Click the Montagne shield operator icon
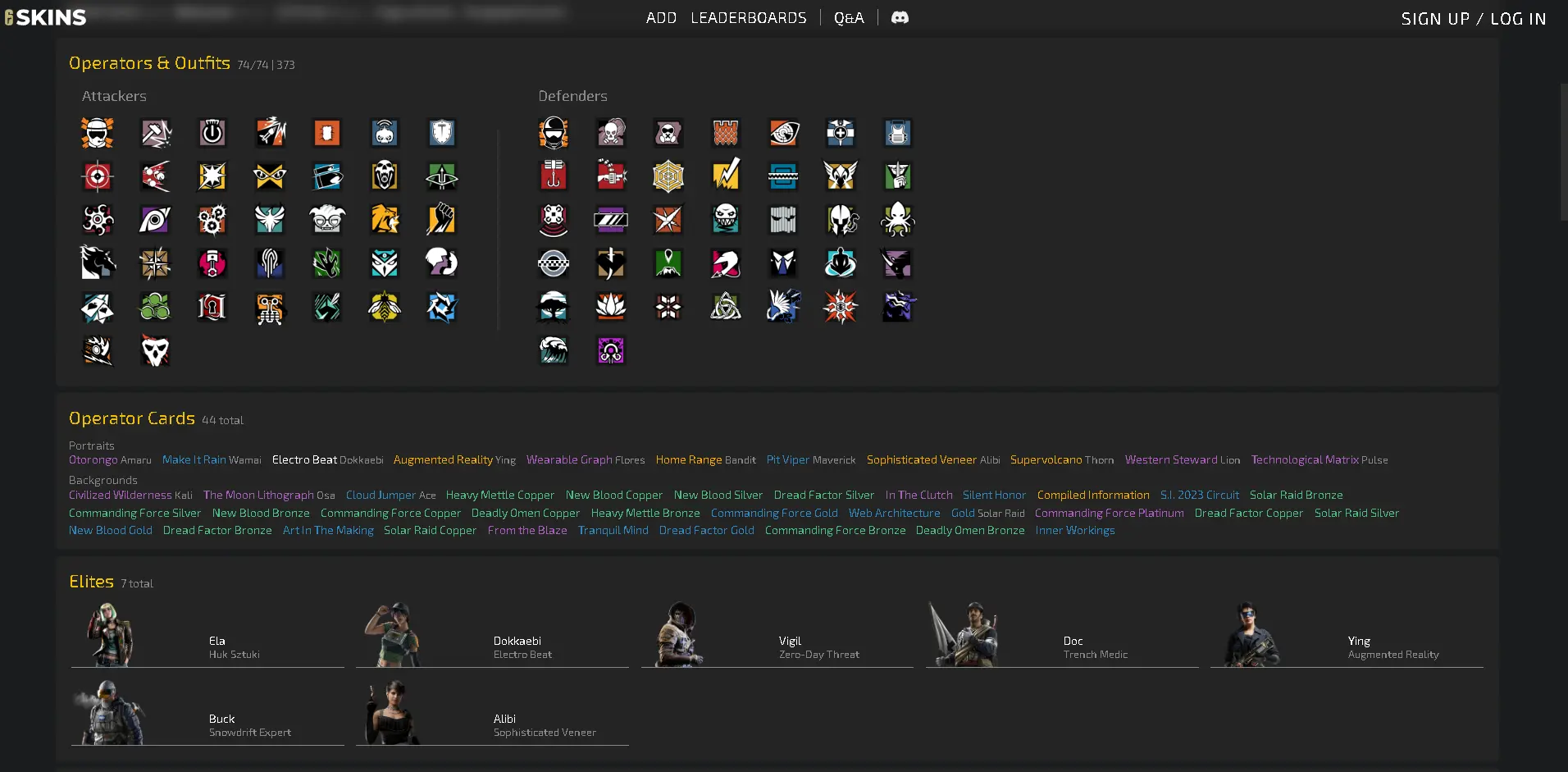 click(x=442, y=133)
